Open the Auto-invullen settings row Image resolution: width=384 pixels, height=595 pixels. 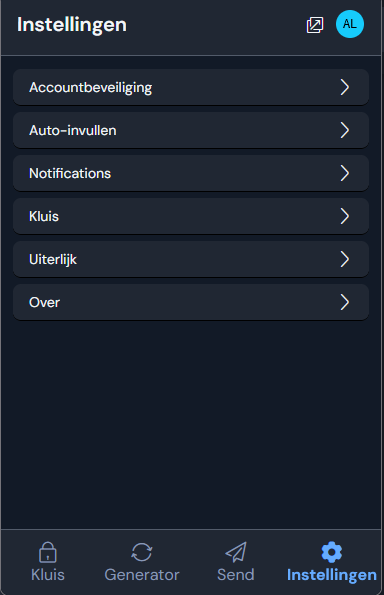coord(191,130)
